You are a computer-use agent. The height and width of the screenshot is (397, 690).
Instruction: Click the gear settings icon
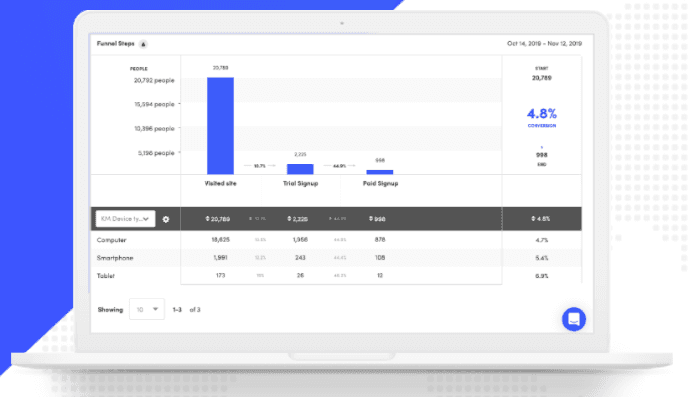coord(166,219)
